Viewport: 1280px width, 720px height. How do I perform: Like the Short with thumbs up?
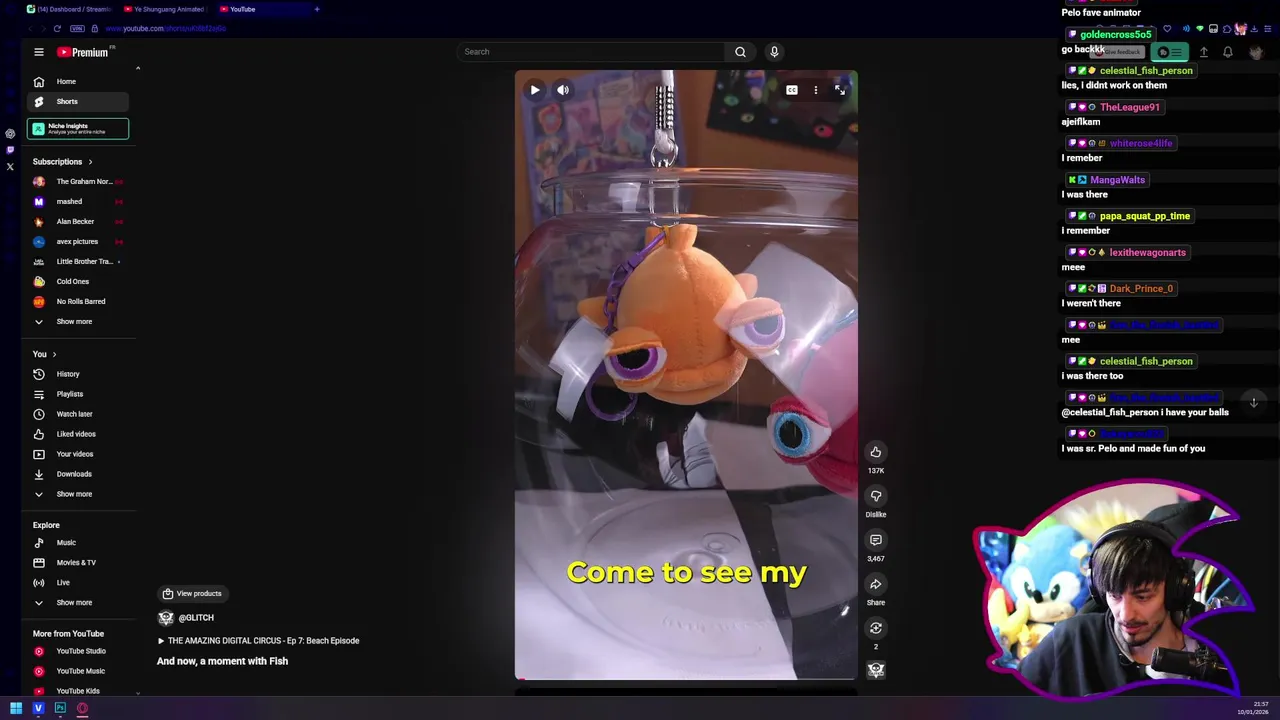coord(876,452)
